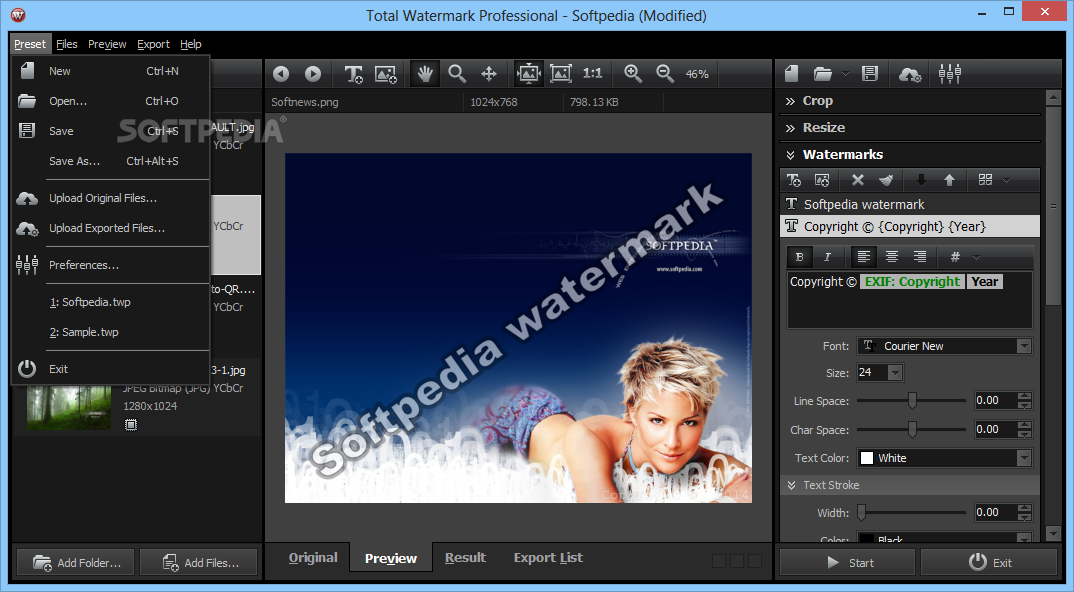This screenshot has width=1074, height=592.
Task: Add image watermark from the center toolbar
Action: 386,73
